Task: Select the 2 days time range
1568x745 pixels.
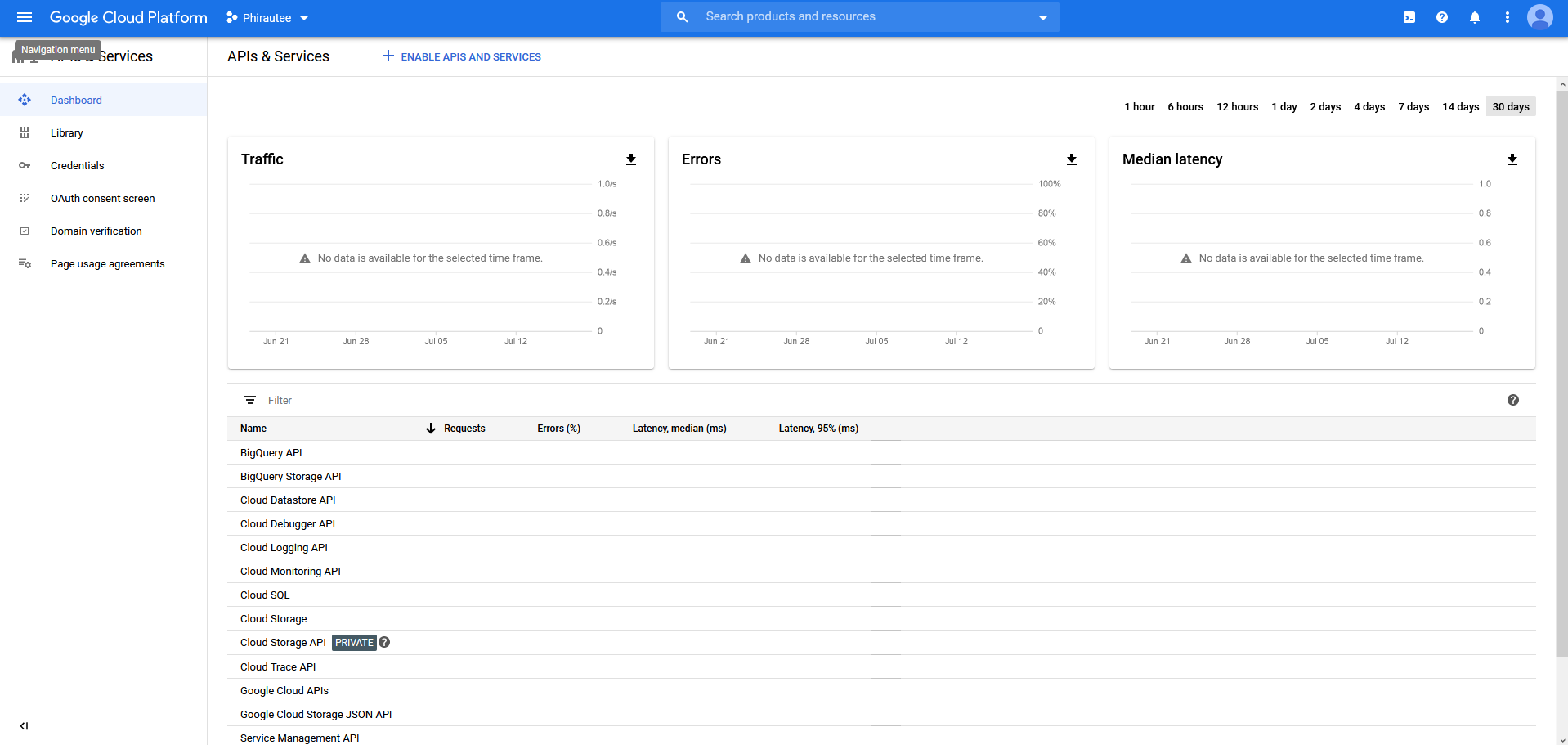Action: (1325, 106)
